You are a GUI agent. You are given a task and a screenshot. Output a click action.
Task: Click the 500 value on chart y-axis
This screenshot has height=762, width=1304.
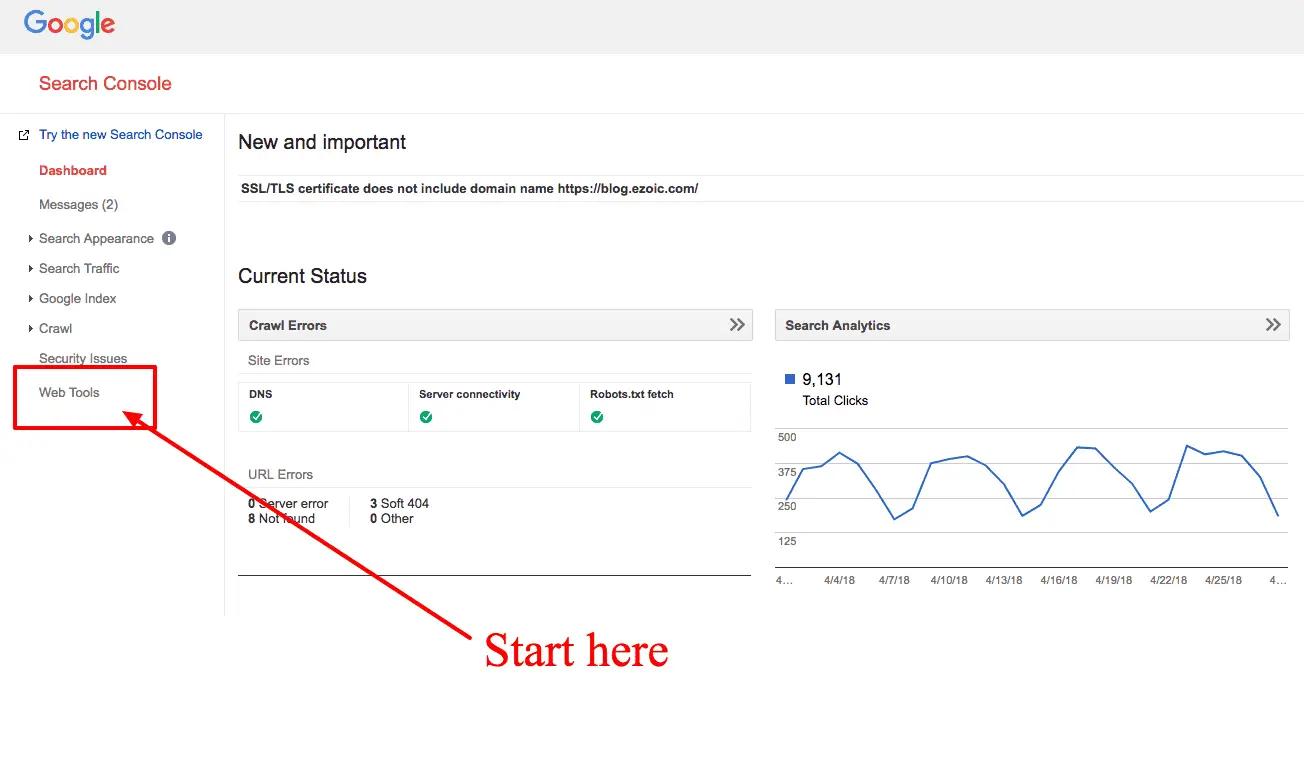pyautogui.click(x=787, y=437)
